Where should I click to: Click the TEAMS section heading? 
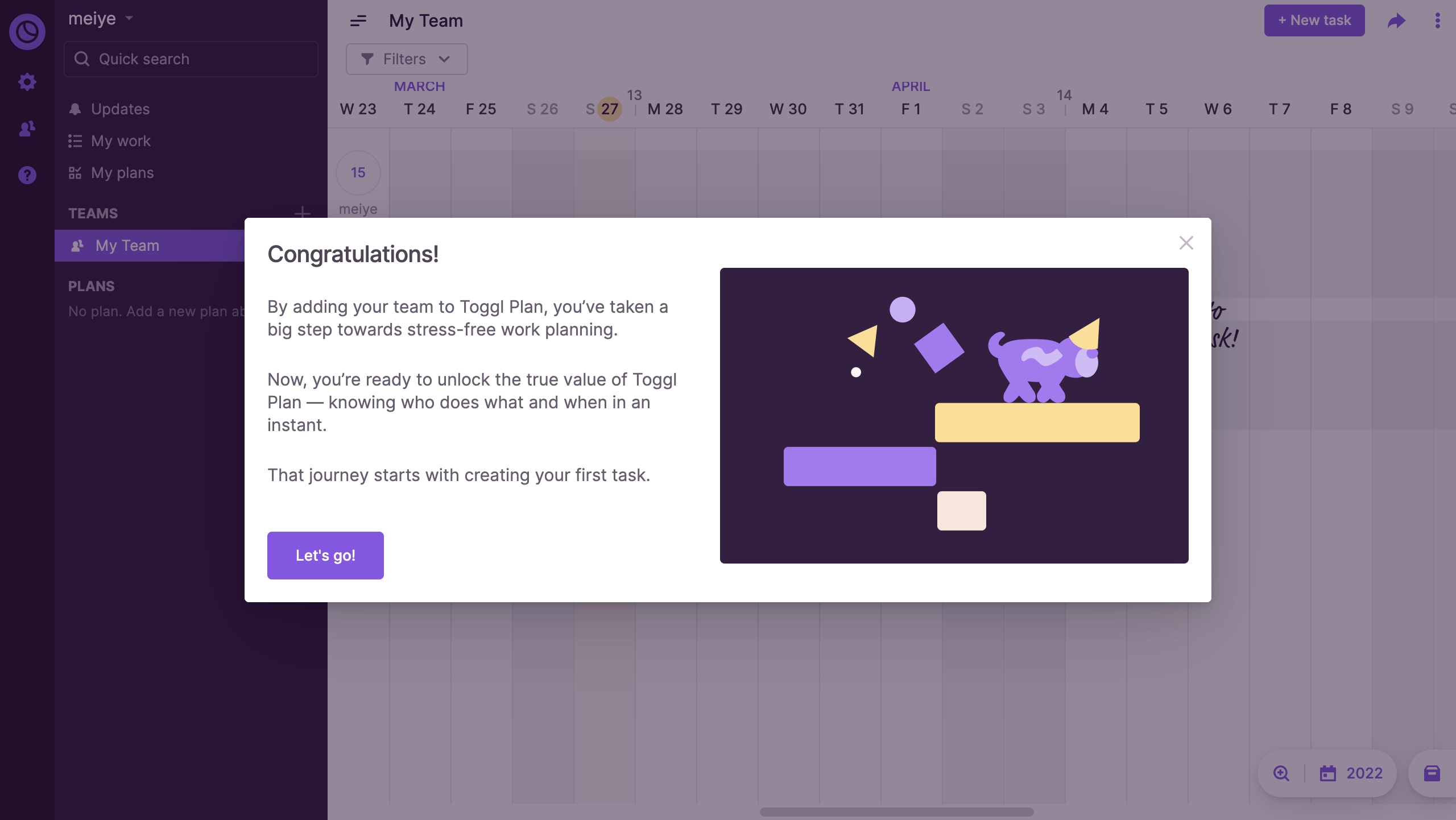93,213
